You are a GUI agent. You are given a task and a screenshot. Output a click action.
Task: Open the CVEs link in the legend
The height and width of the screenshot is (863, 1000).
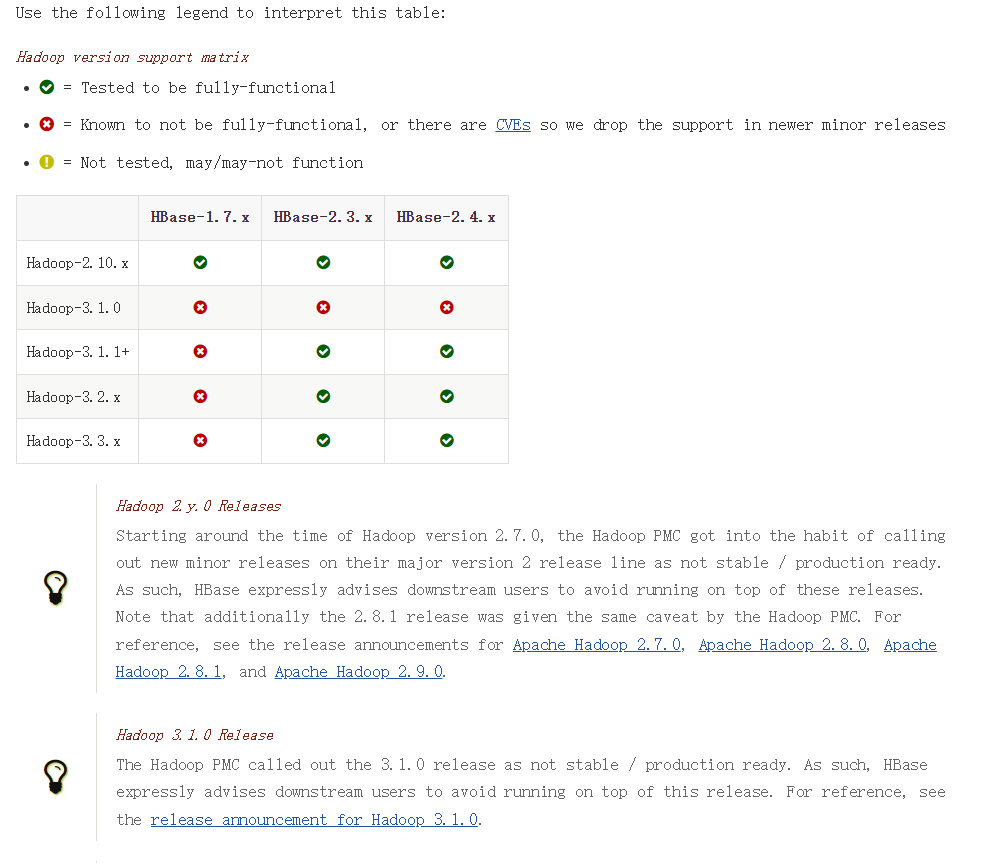(x=513, y=125)
